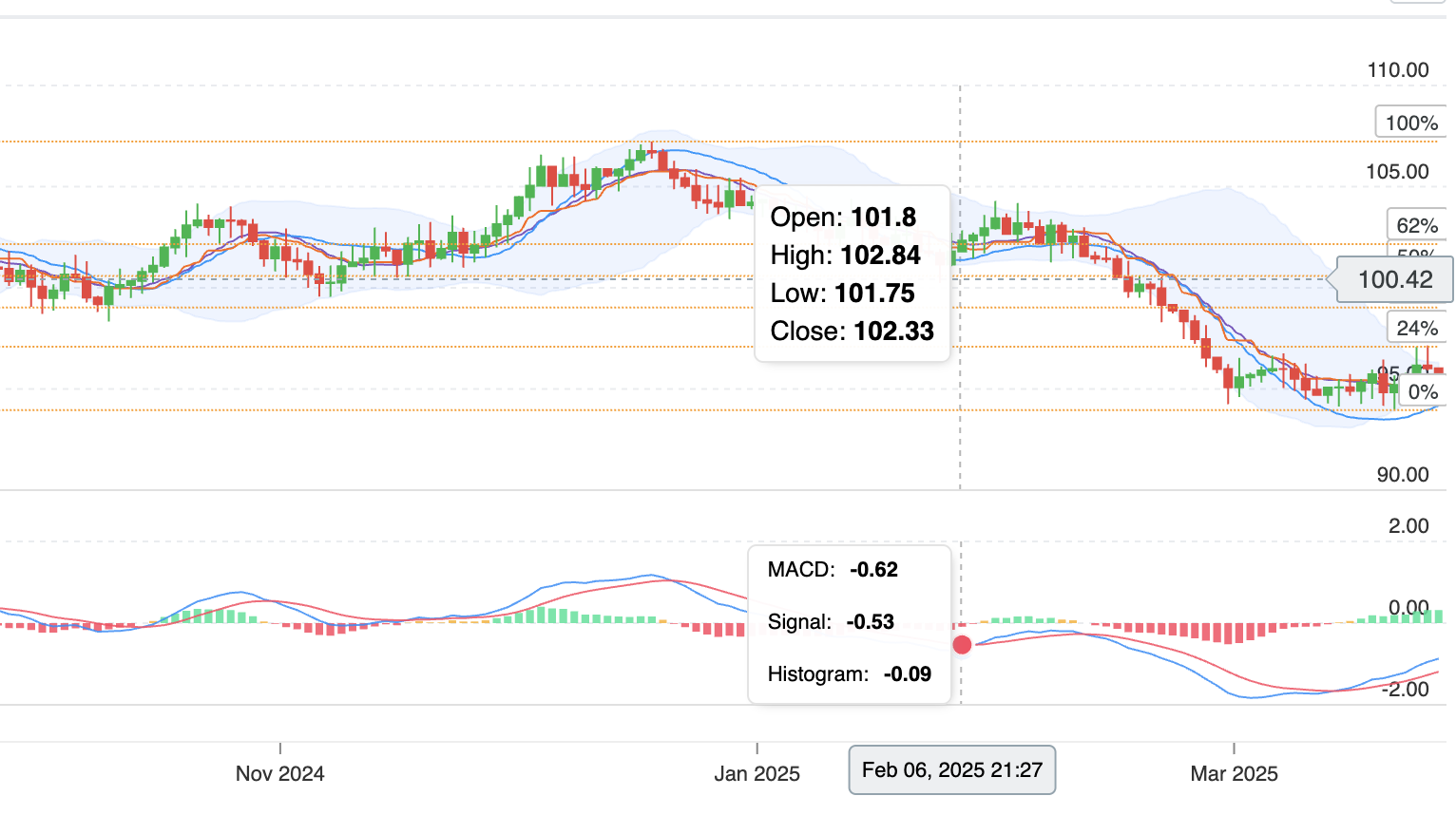1456x815 pixels.
Task: Click the Close 102.33 value in tooltip
Action: coord(893,331)
